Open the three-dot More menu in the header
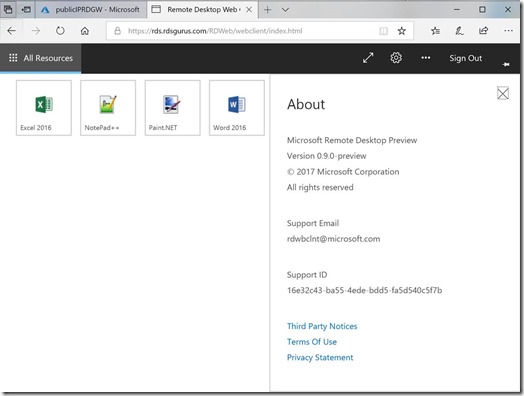 425,58
